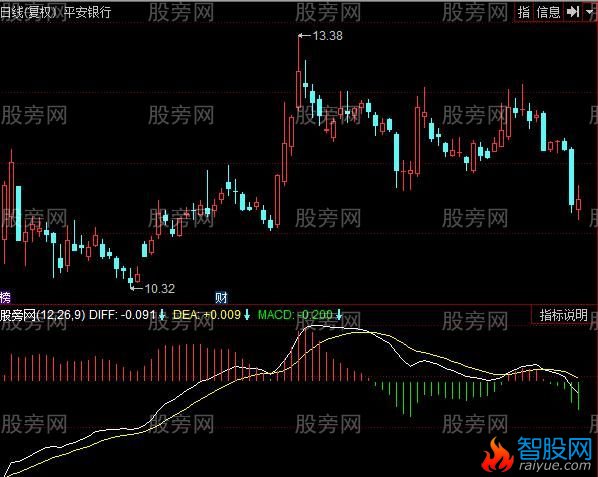Click the candlestick at the 10.32 low

pos(131,278)
